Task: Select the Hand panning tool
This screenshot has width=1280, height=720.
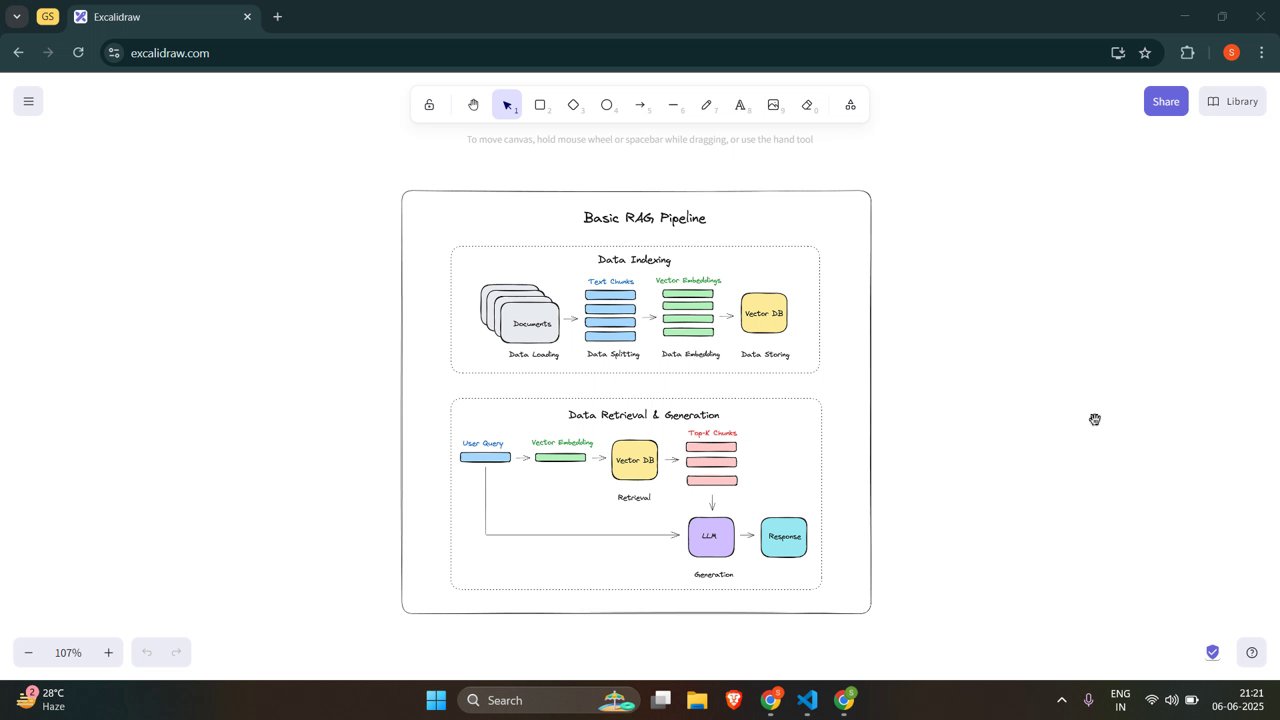Action: (x=473, y=105)
